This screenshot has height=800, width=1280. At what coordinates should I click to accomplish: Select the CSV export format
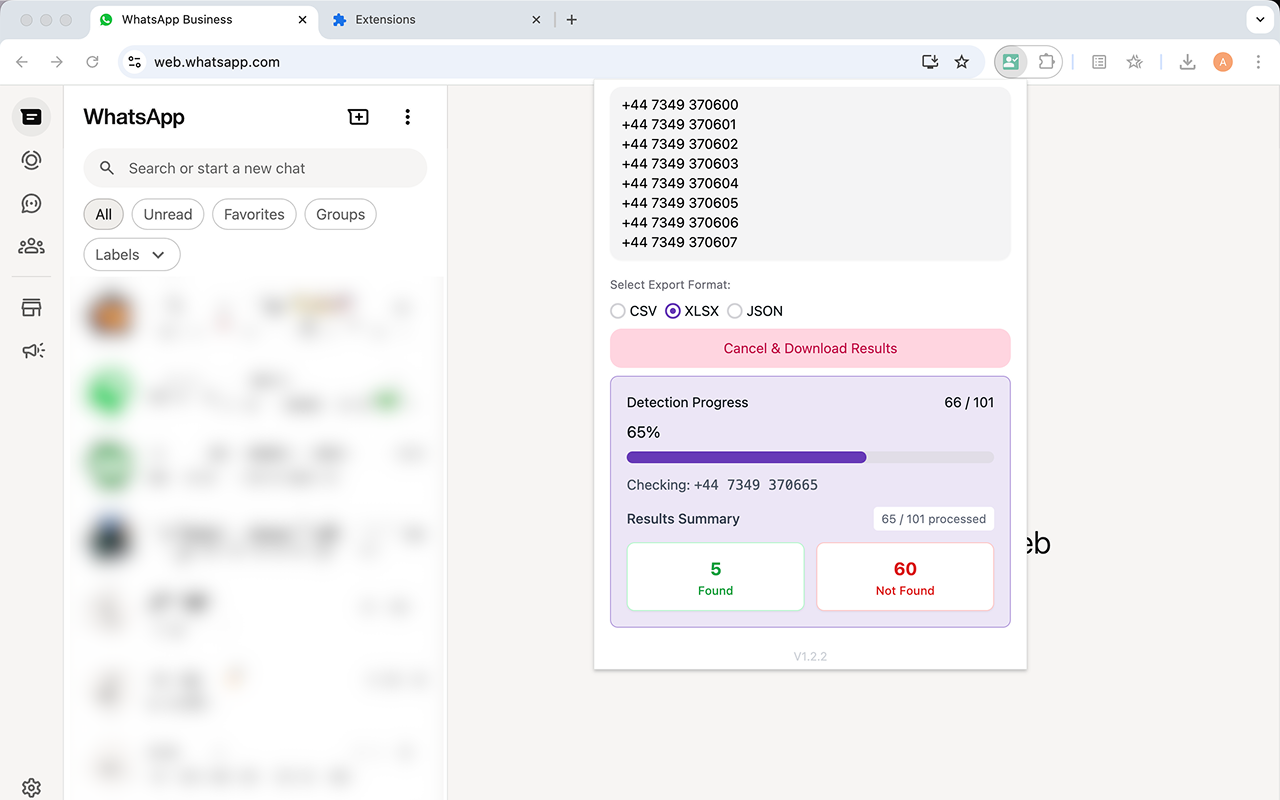(618, 311)
